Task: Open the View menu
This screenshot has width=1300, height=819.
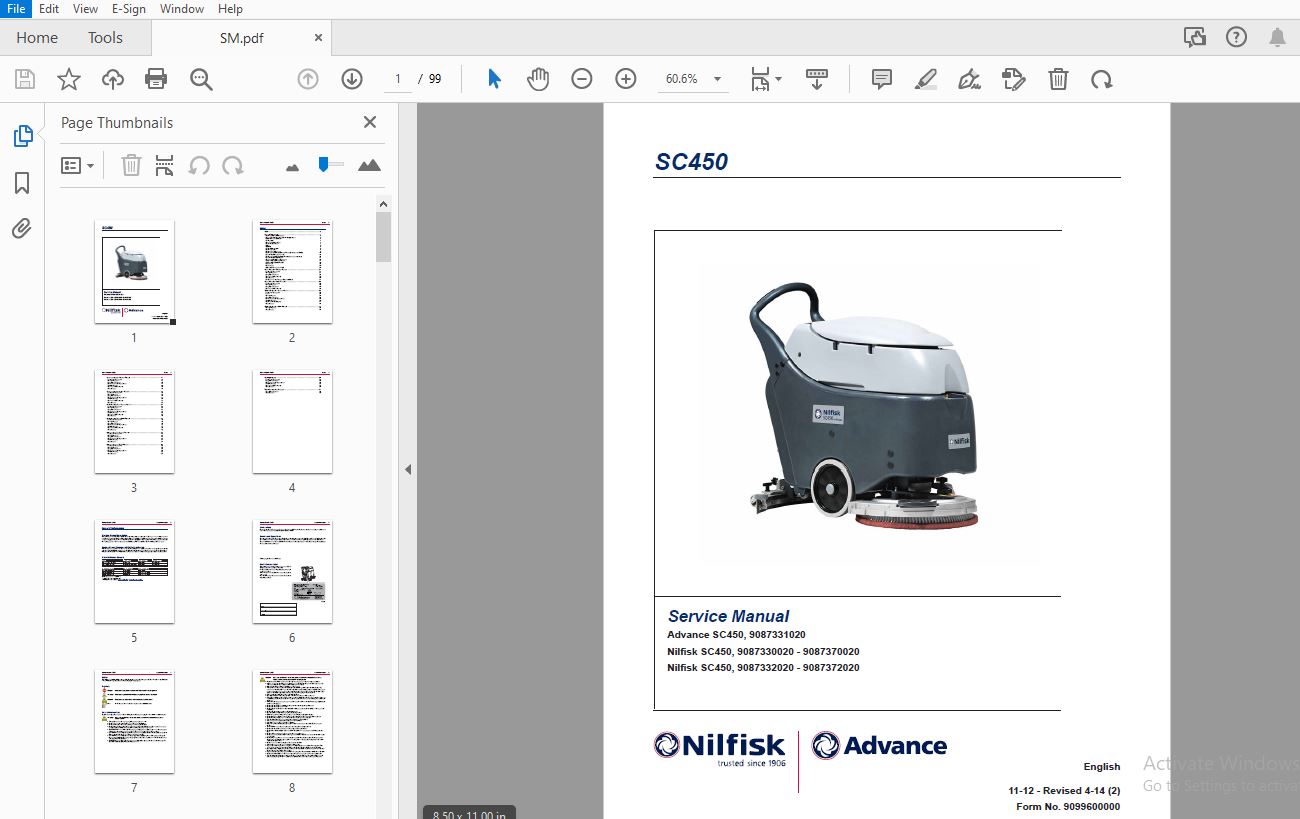Action: (86, 8)
